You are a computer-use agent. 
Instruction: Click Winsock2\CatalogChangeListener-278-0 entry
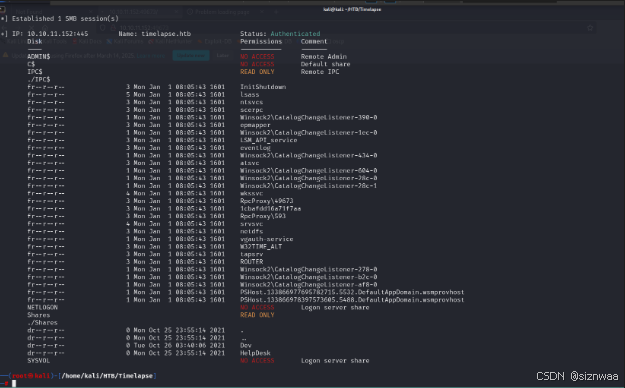coord(309,269)
